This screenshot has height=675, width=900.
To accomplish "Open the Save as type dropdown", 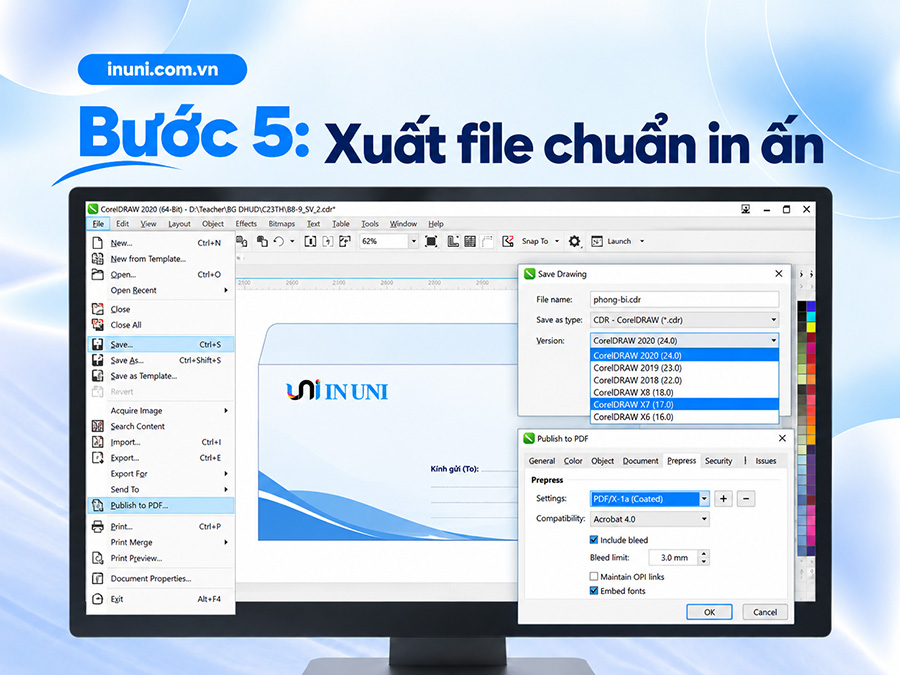I will point(684,320).
